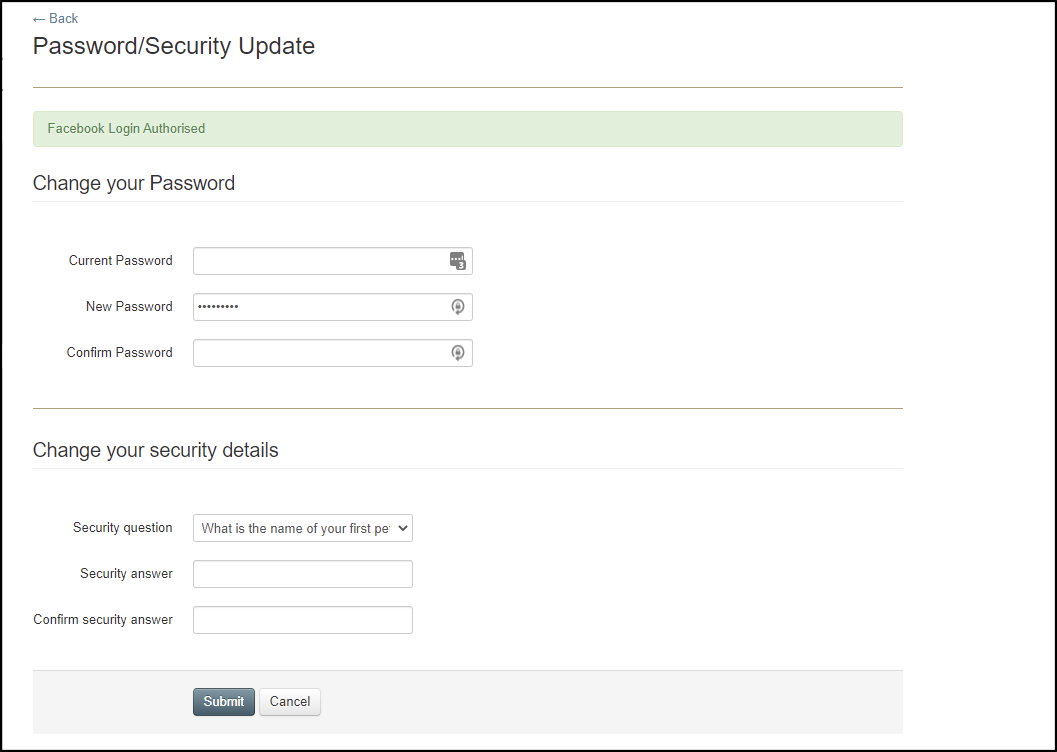This screenshot has height=752, width=1057.
Task: Click the Current Password label
Action: tap(121, 261)
